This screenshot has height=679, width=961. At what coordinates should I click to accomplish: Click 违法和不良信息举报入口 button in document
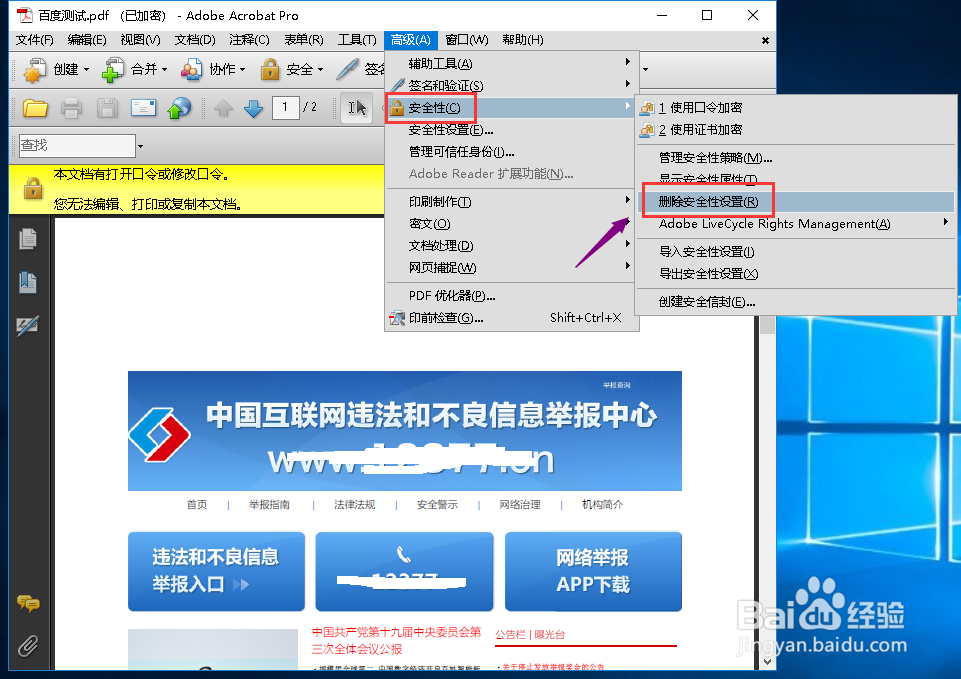click(x=216, y=571)
